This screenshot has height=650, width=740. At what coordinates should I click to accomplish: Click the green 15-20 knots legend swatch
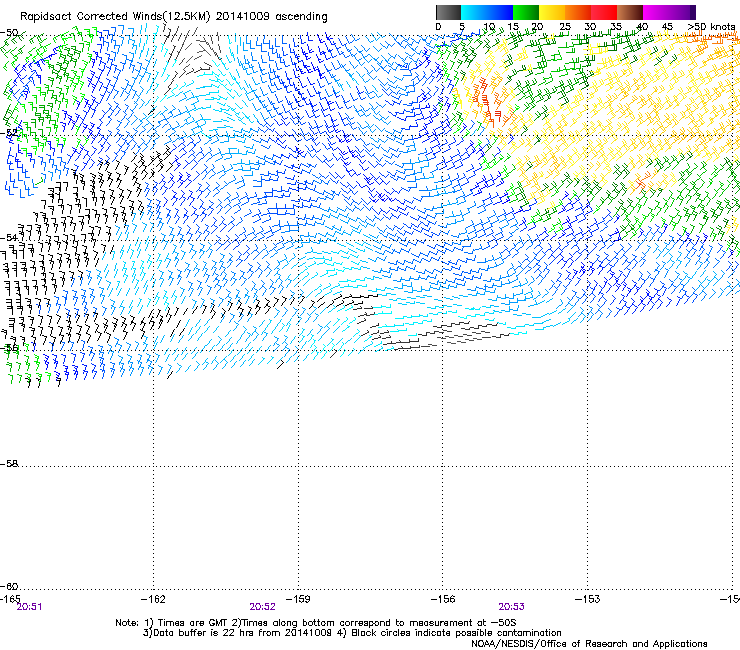coord(526,12)
